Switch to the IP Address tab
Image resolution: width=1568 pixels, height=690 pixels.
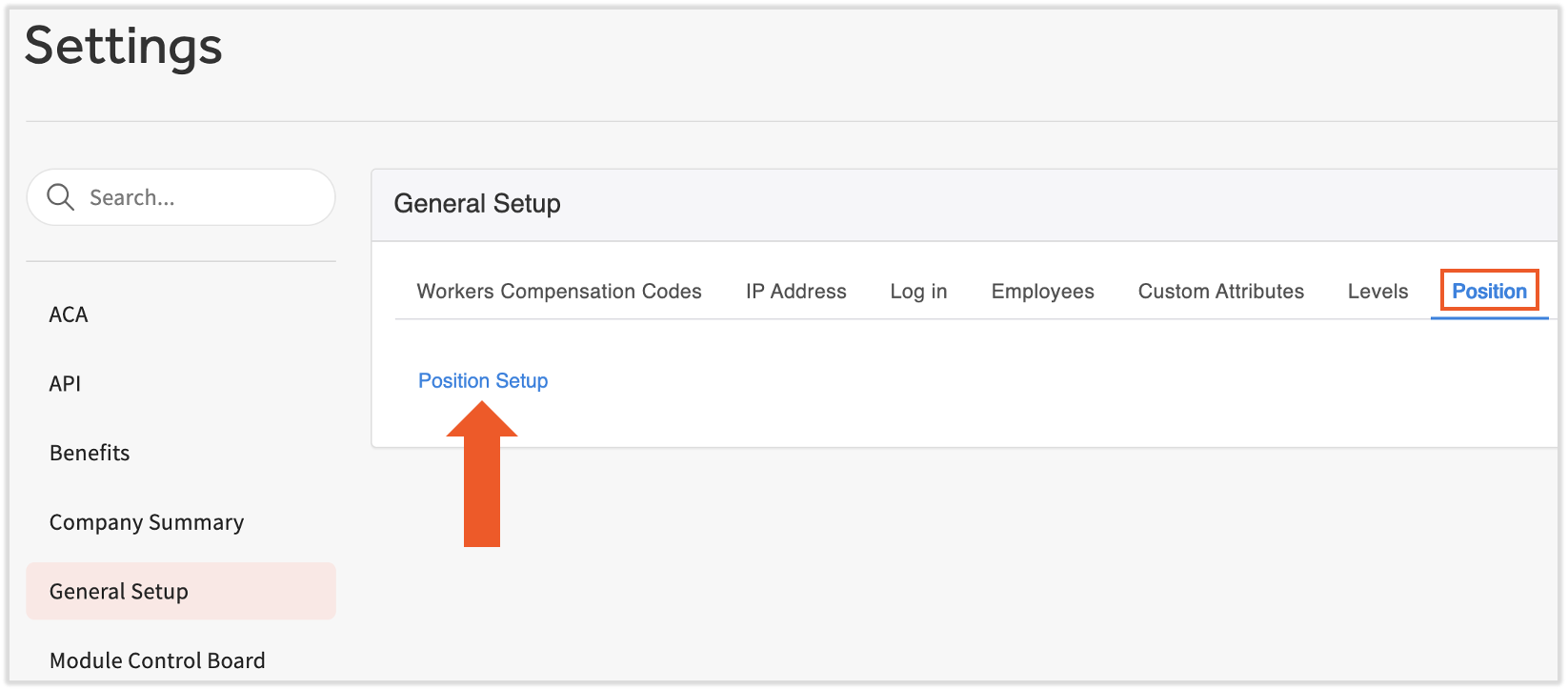tap(795, 292)
